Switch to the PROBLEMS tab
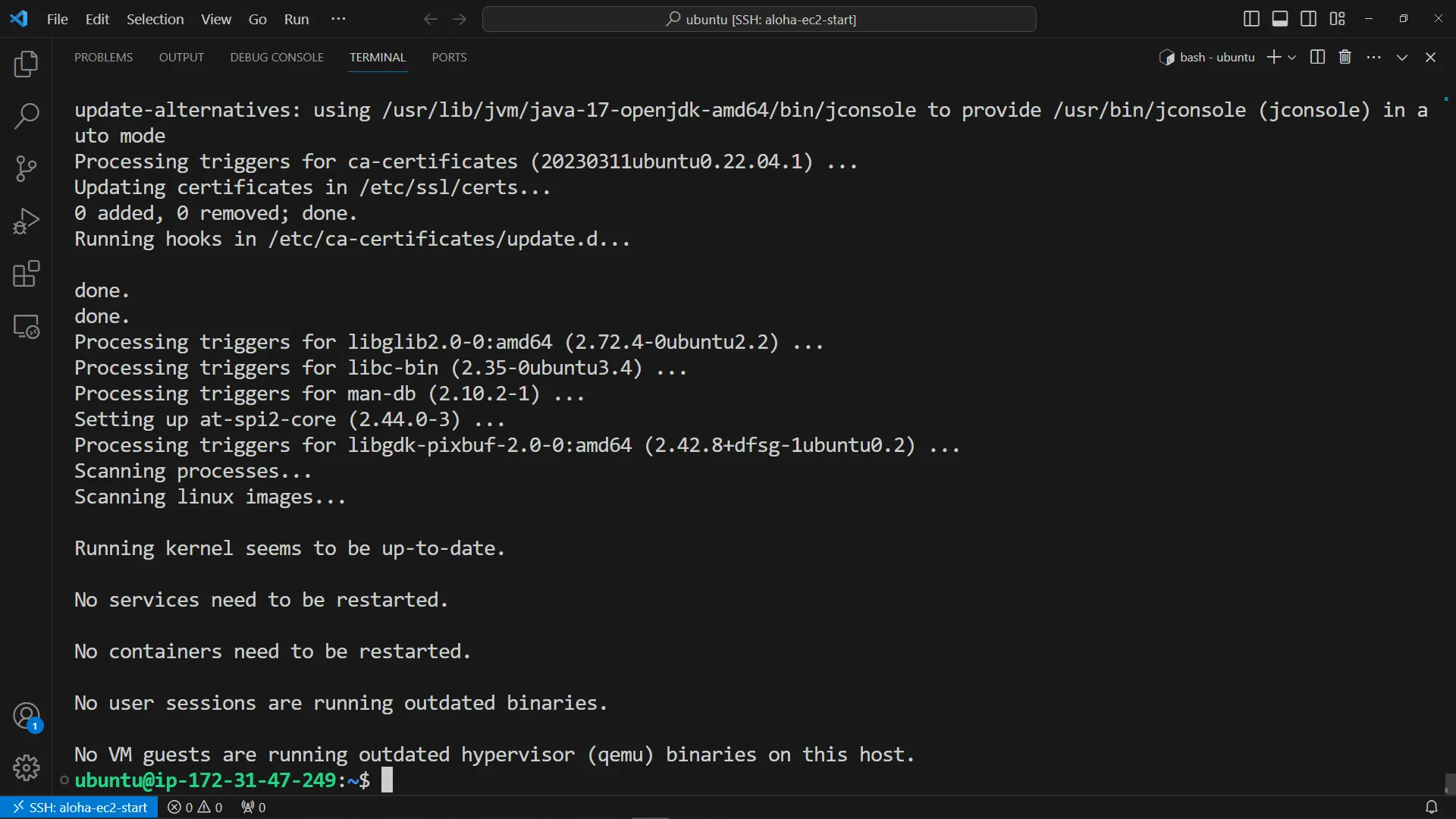 (x=103, y=58)
